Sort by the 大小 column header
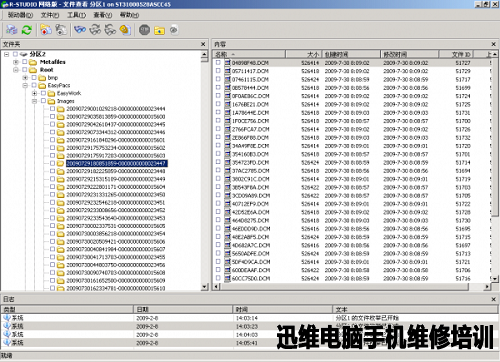 click(304, 54)
